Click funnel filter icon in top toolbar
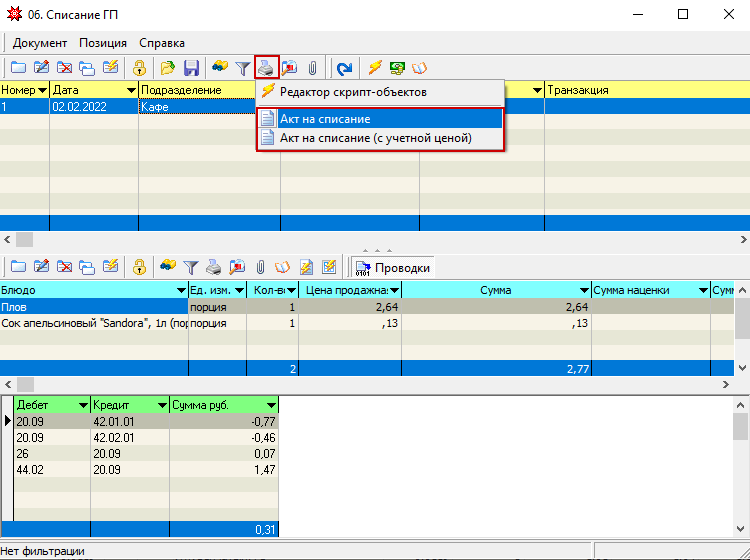Viewport: 750px width, 560px height. tap(243, 68)
